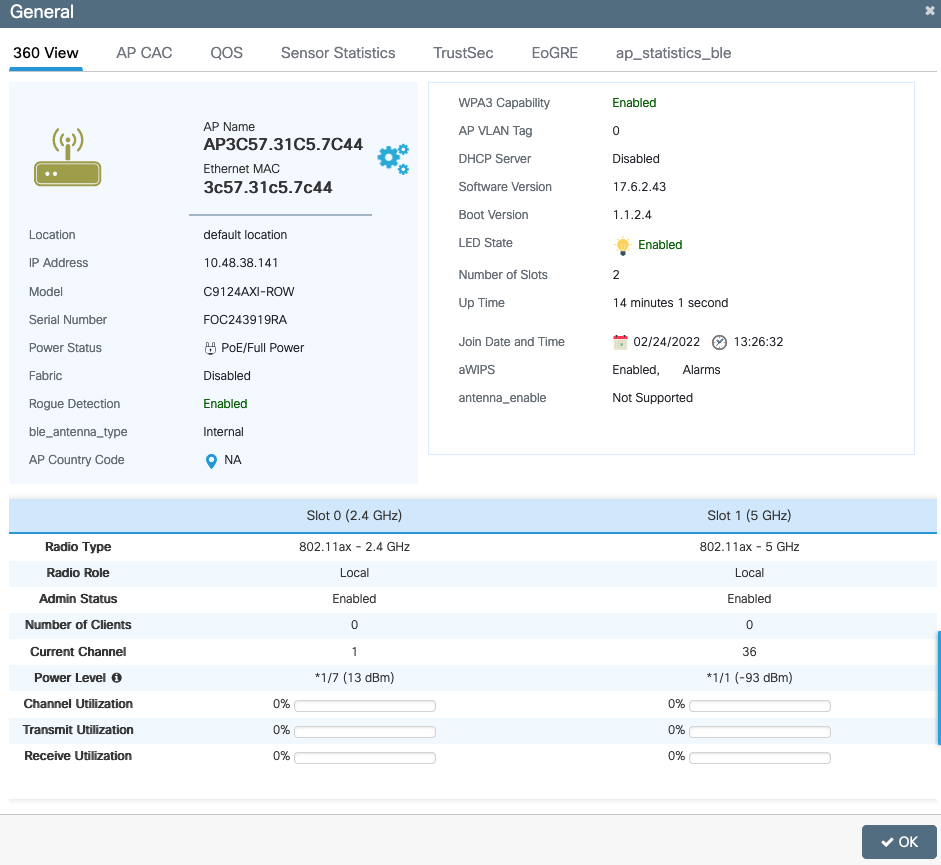The height and width of the screenshot is (865, 941).
Task: Click the AP settings gears icon
Action: [x=393, y=159]
